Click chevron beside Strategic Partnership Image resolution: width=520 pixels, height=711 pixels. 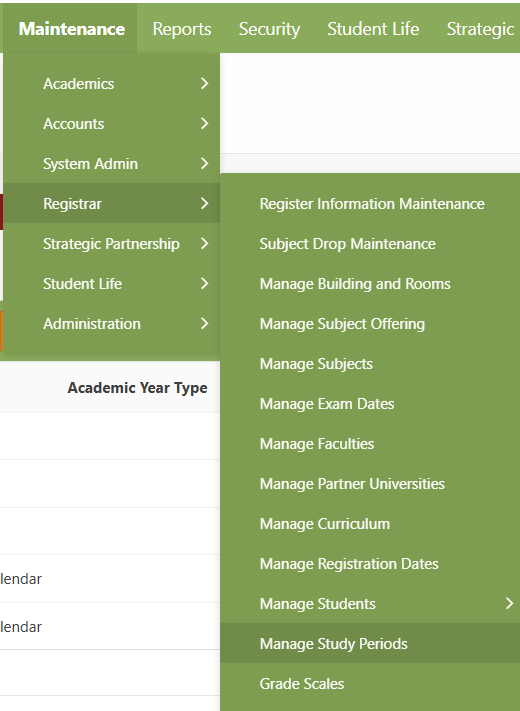click(x=204, y=243)
